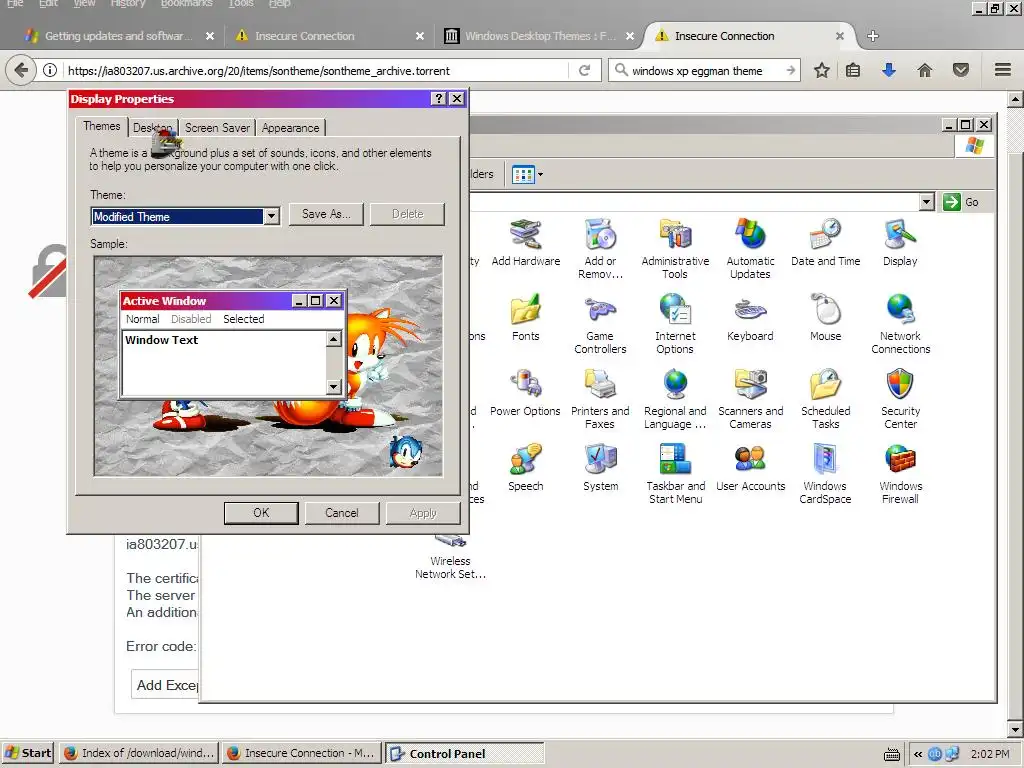Image resolution: width=1024 pixels, height=768 pixels.
Task: Reload the page in Firefox
Action: pyautogui.click(x=584, y=71)
